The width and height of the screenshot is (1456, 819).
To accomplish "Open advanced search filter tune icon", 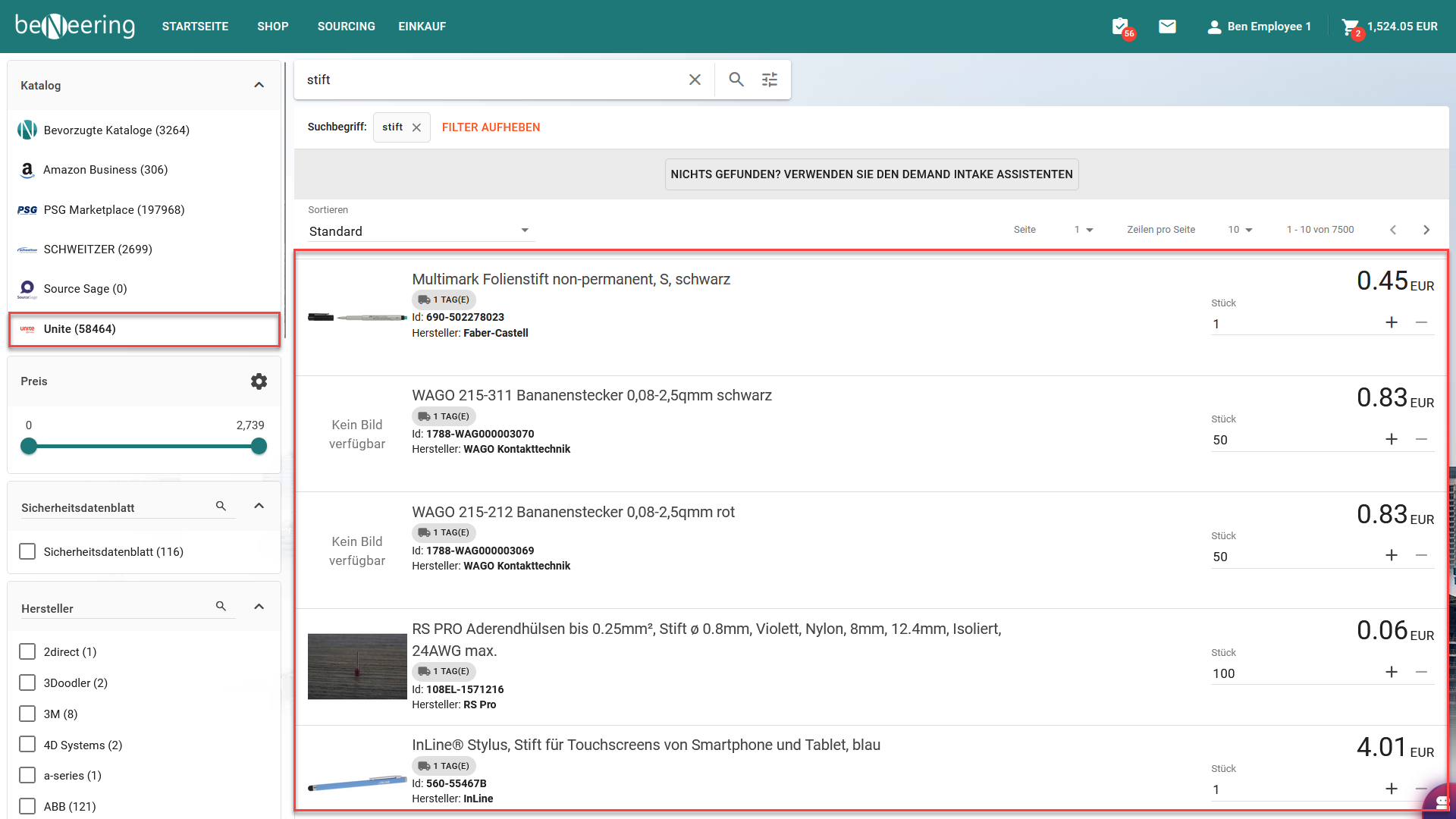I will point(770,80).
